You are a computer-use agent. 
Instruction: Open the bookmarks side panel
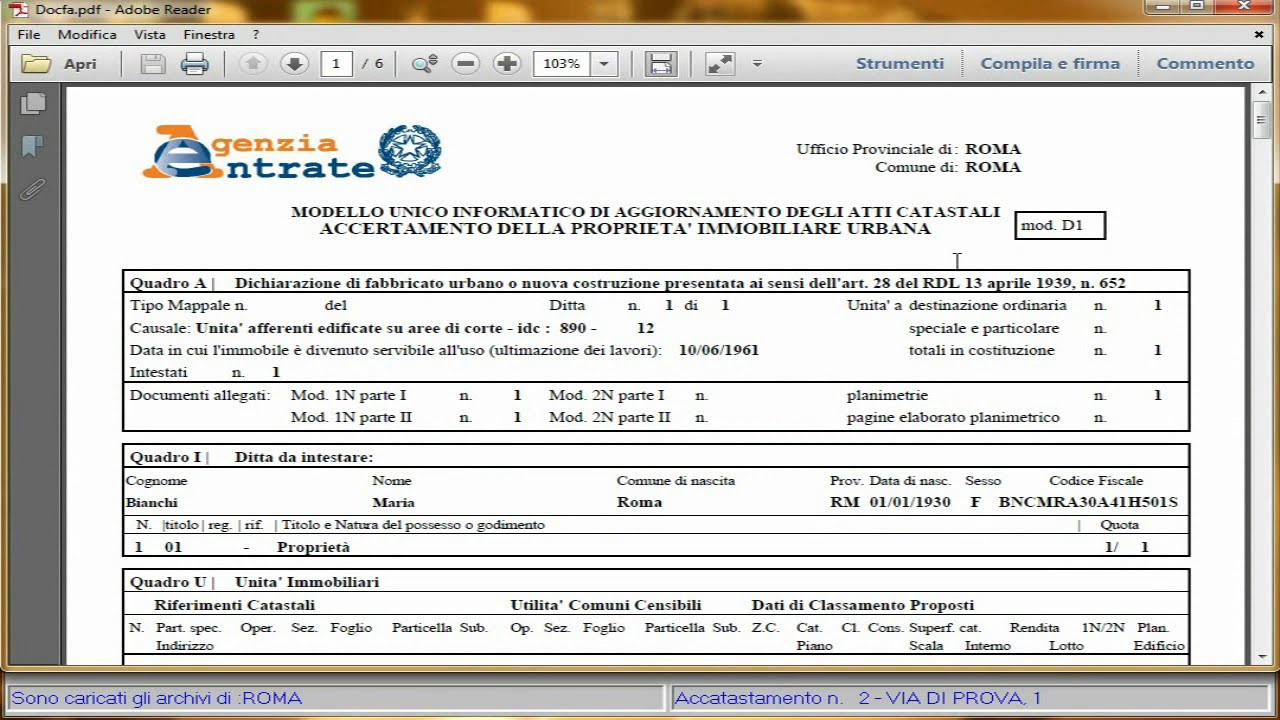pyautogui.click(x=33, y=146)
